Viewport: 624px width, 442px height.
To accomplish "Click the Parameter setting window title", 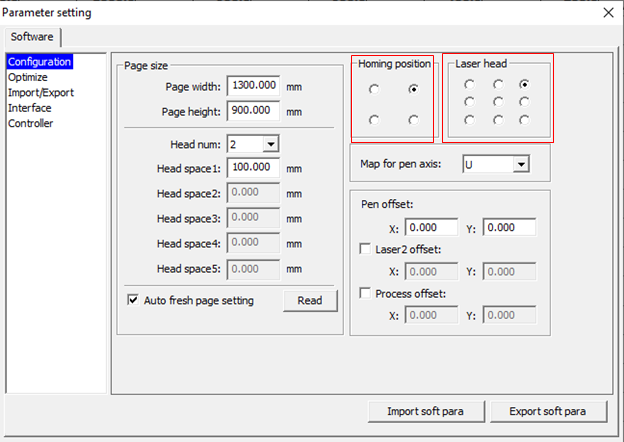I will point(47,13).
